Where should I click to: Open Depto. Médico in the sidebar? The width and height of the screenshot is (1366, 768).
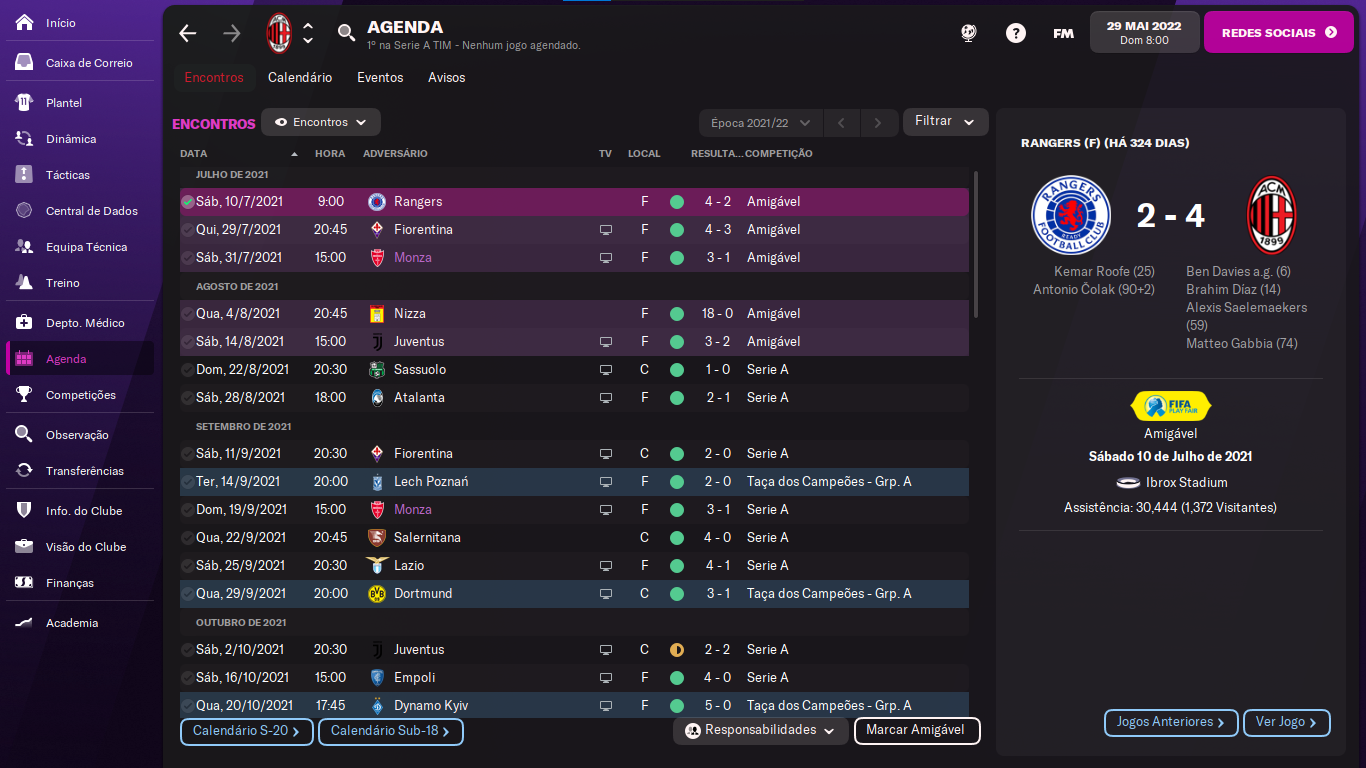[x=85, y=323]
